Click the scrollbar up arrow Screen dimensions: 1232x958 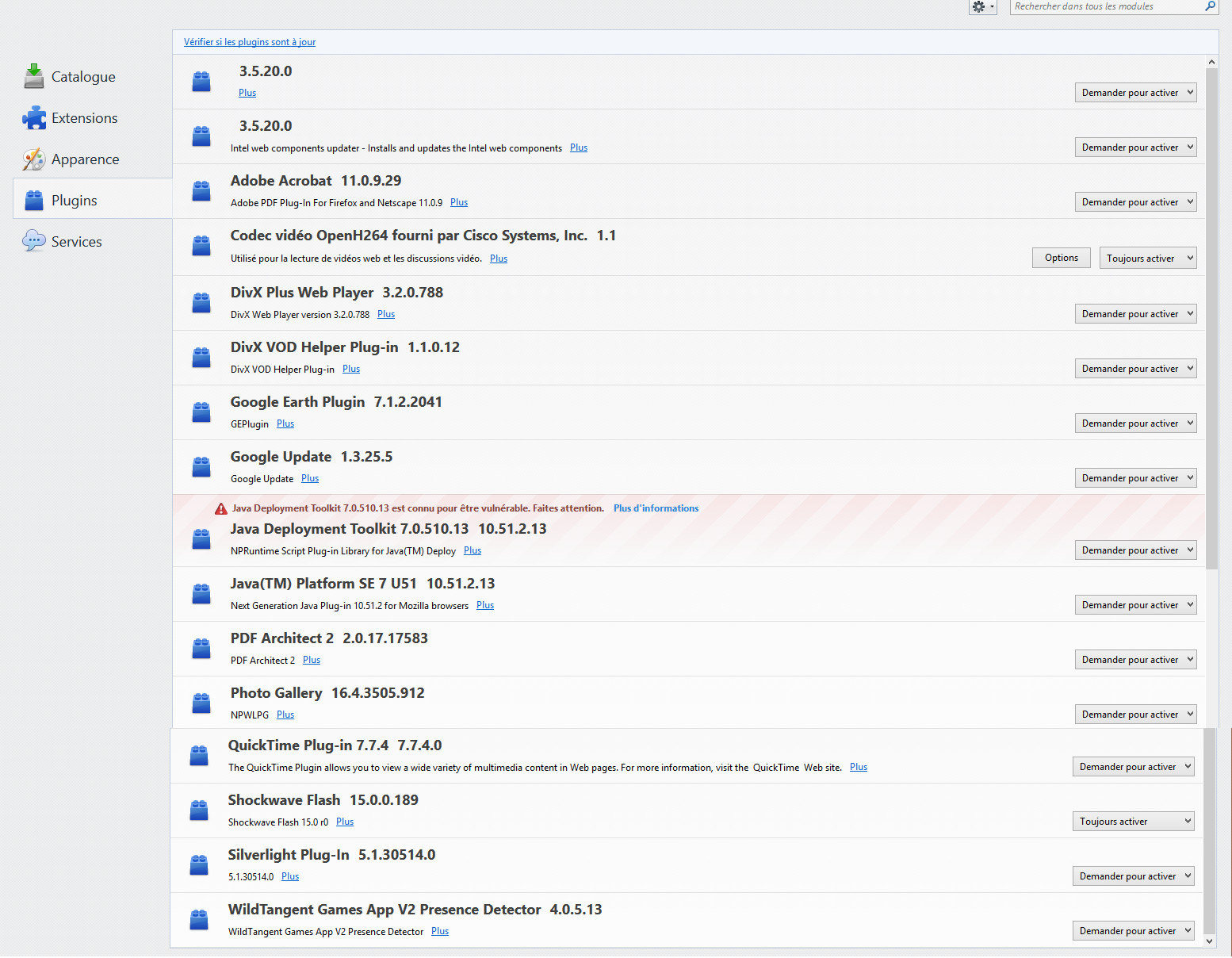click(x=1211, y=61)
